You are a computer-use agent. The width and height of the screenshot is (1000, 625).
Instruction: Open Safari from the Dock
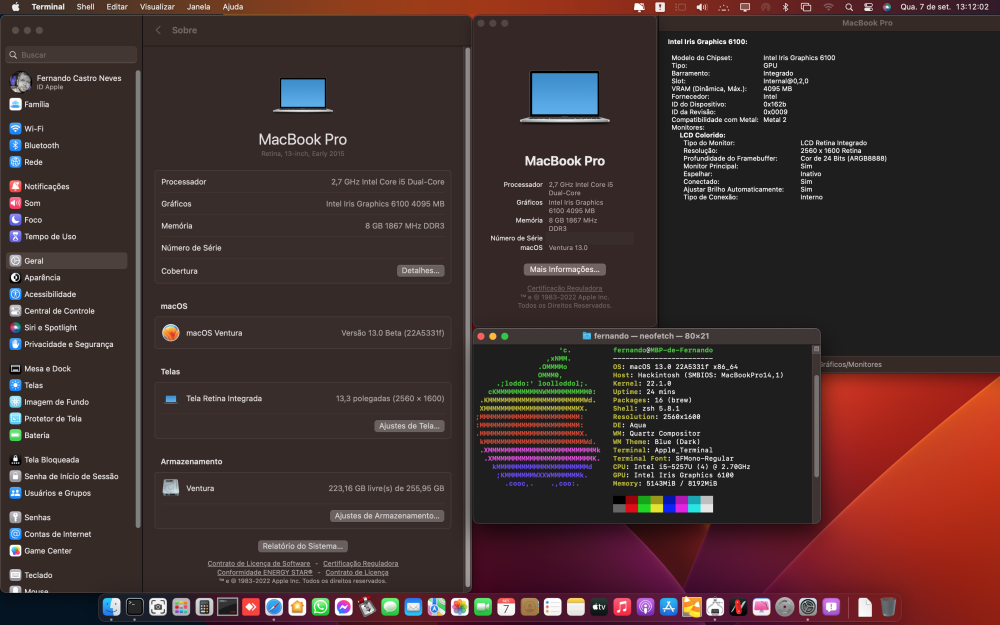pos(274,607)
